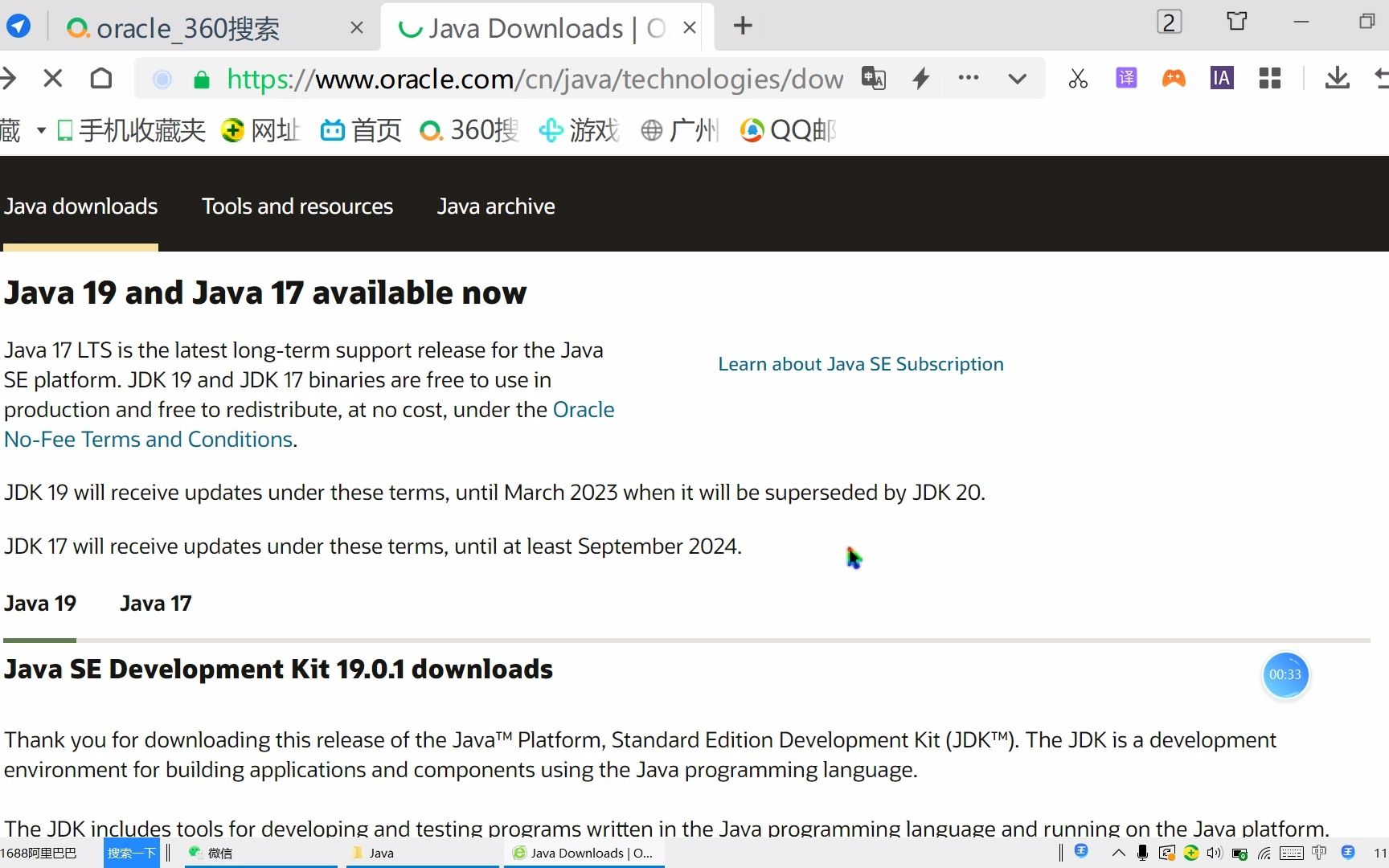Select the Java 19 tab
This screenshot has height=868, width=1389.
pos(40,604)
